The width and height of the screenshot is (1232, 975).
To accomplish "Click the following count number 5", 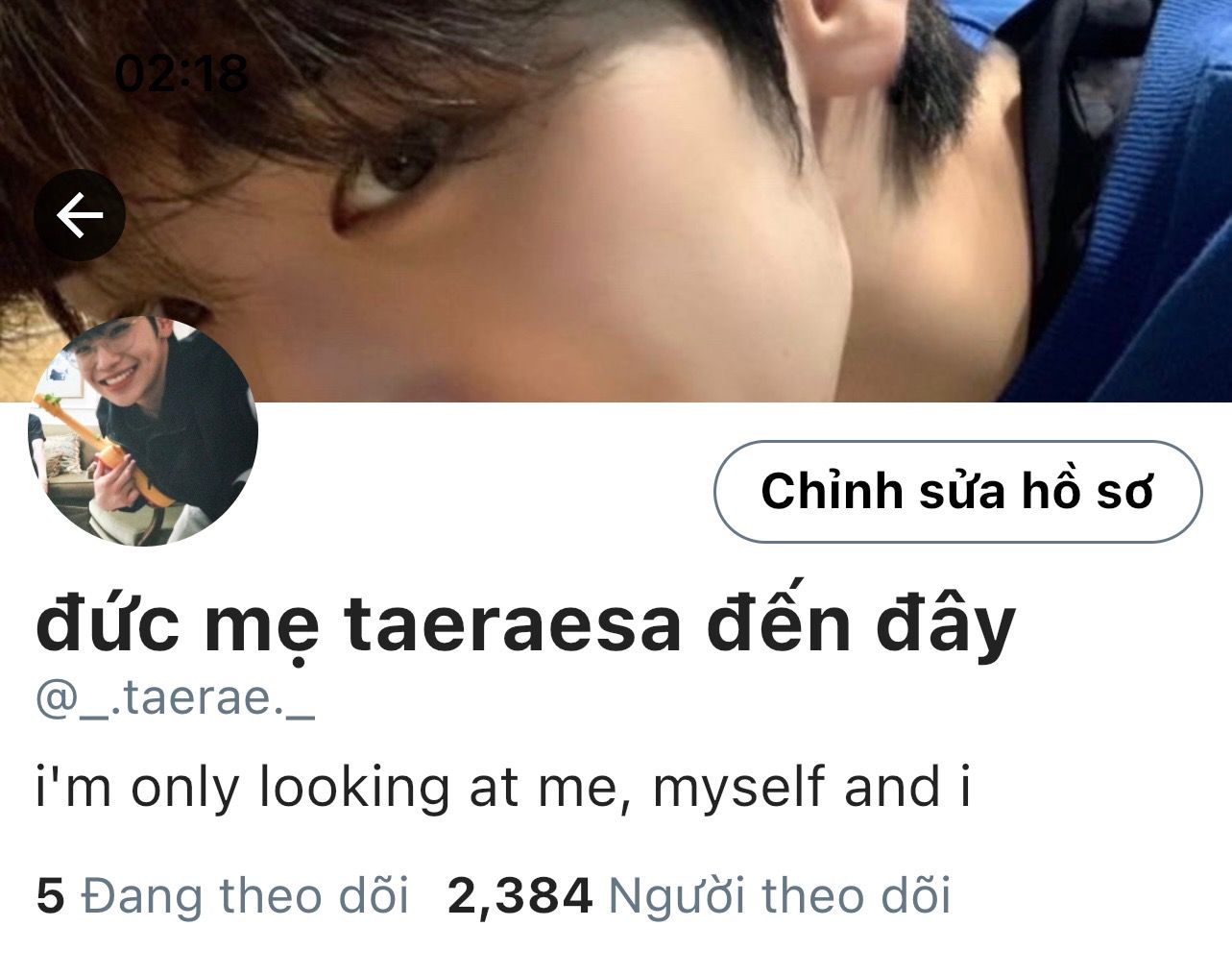I will pyautogui.click(x=50, y=896).
